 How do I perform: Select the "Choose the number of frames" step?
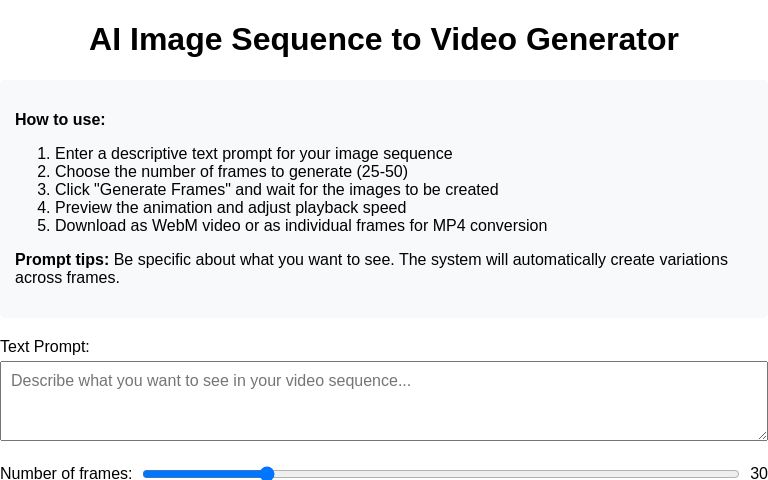[231, 172]
